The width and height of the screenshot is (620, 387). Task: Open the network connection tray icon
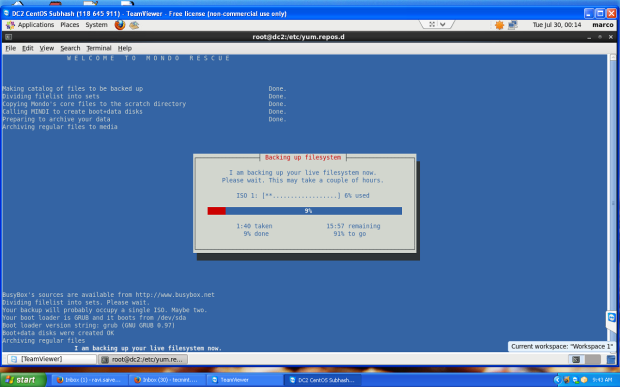[512, 25]
